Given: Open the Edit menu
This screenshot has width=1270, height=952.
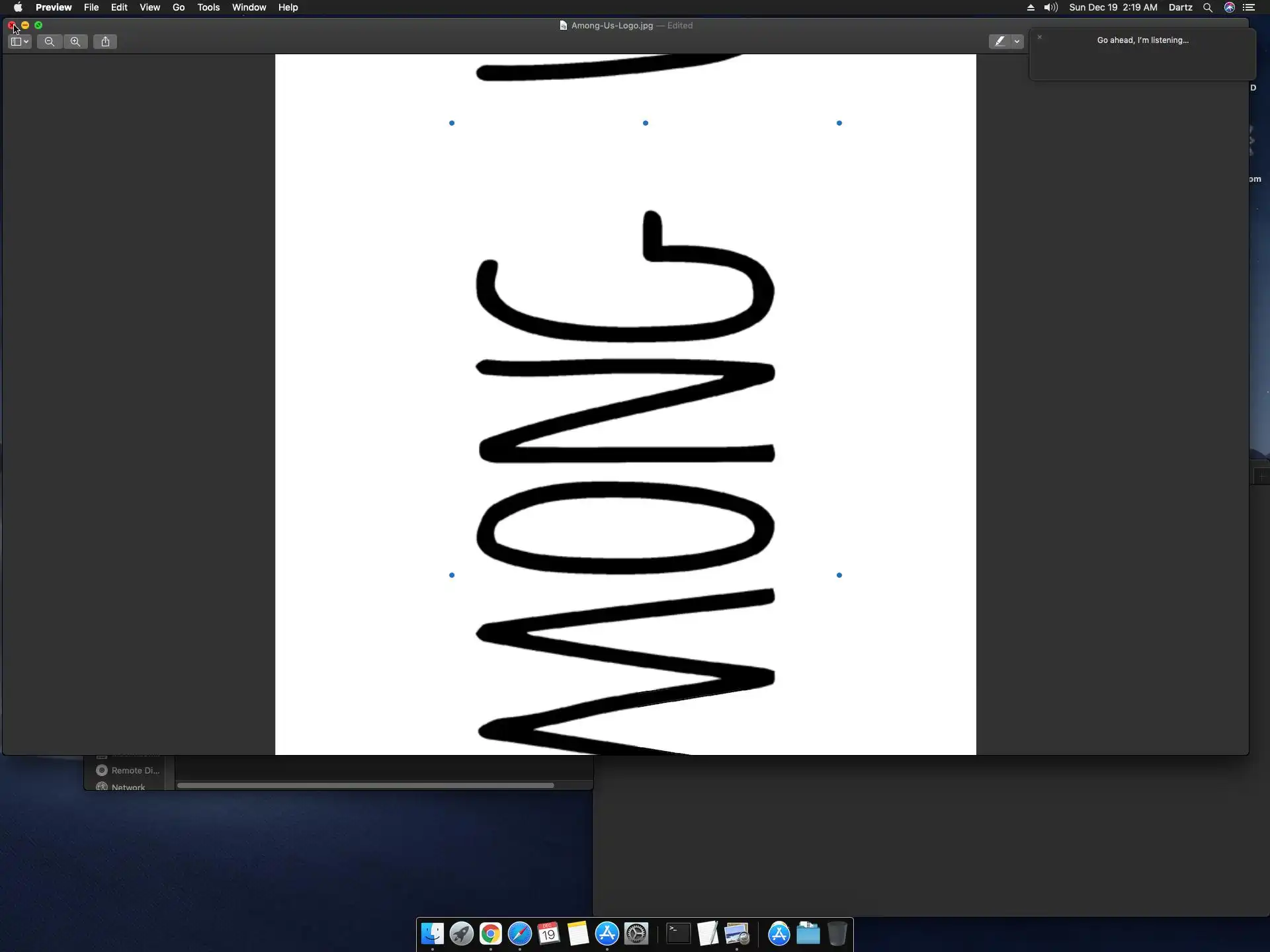Looking at the screenshot, I should (119, 7).
